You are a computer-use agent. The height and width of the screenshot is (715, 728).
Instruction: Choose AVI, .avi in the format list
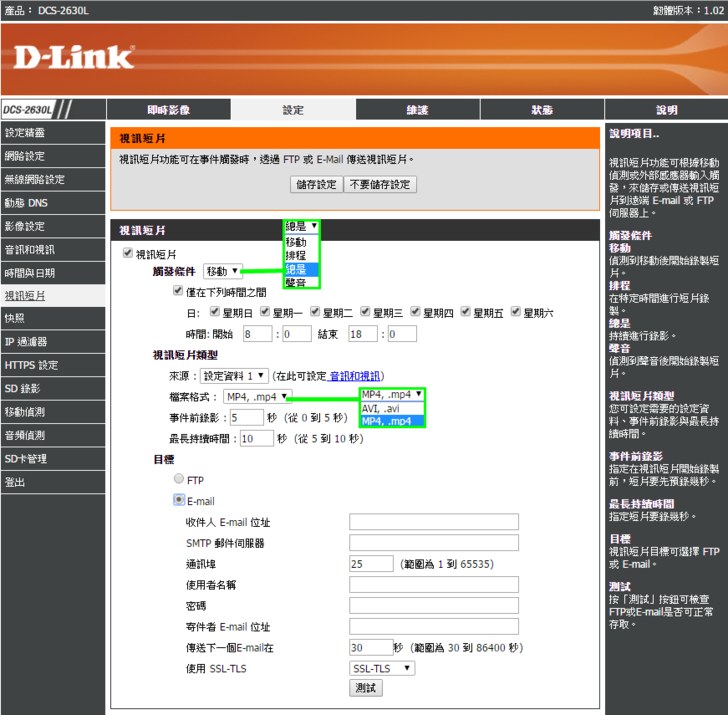[380, 408]
